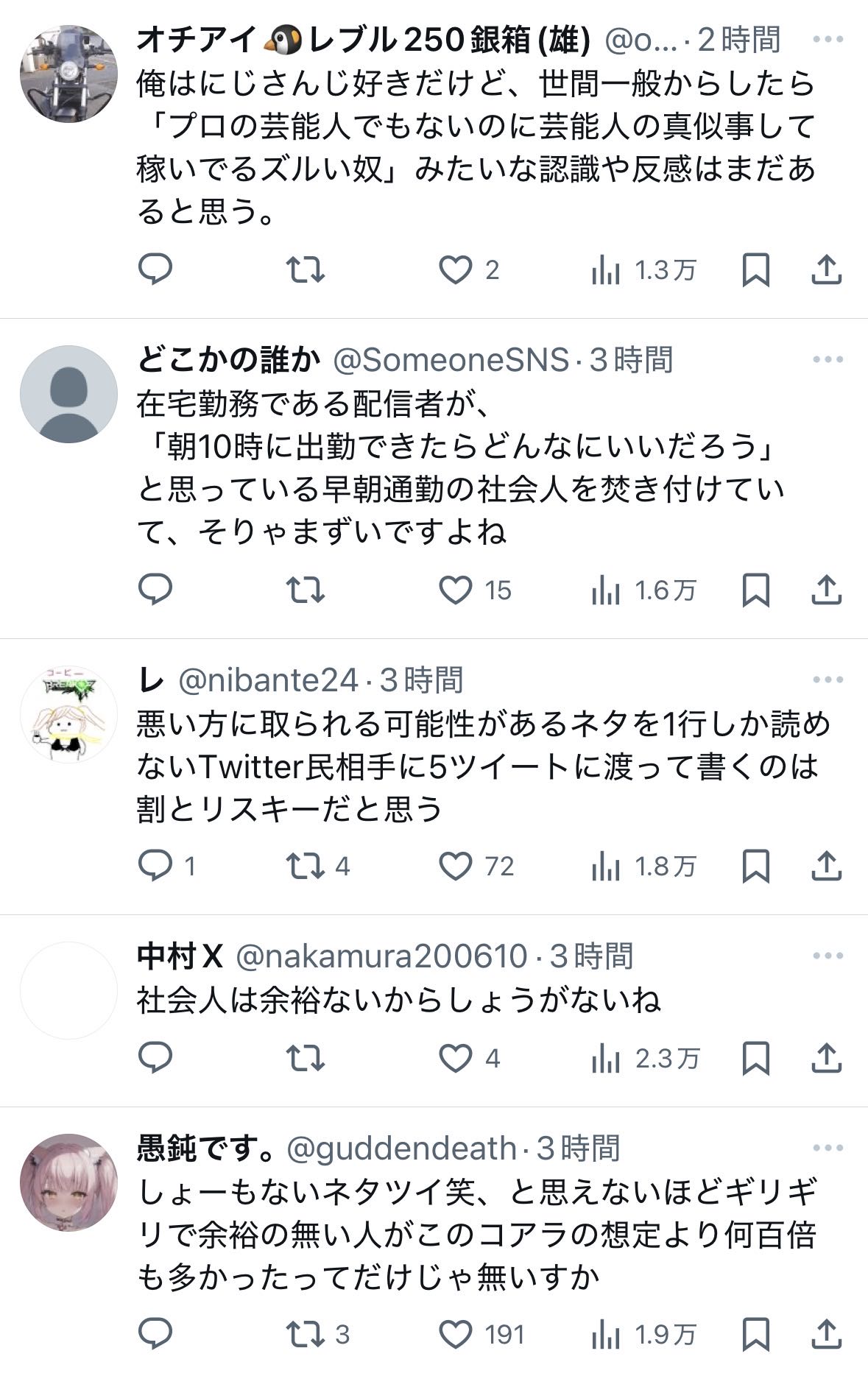Open more options for @guddendeath tweet
Image resolution: width=868 pixels, height=1376 pixels.
point(828,1148)
